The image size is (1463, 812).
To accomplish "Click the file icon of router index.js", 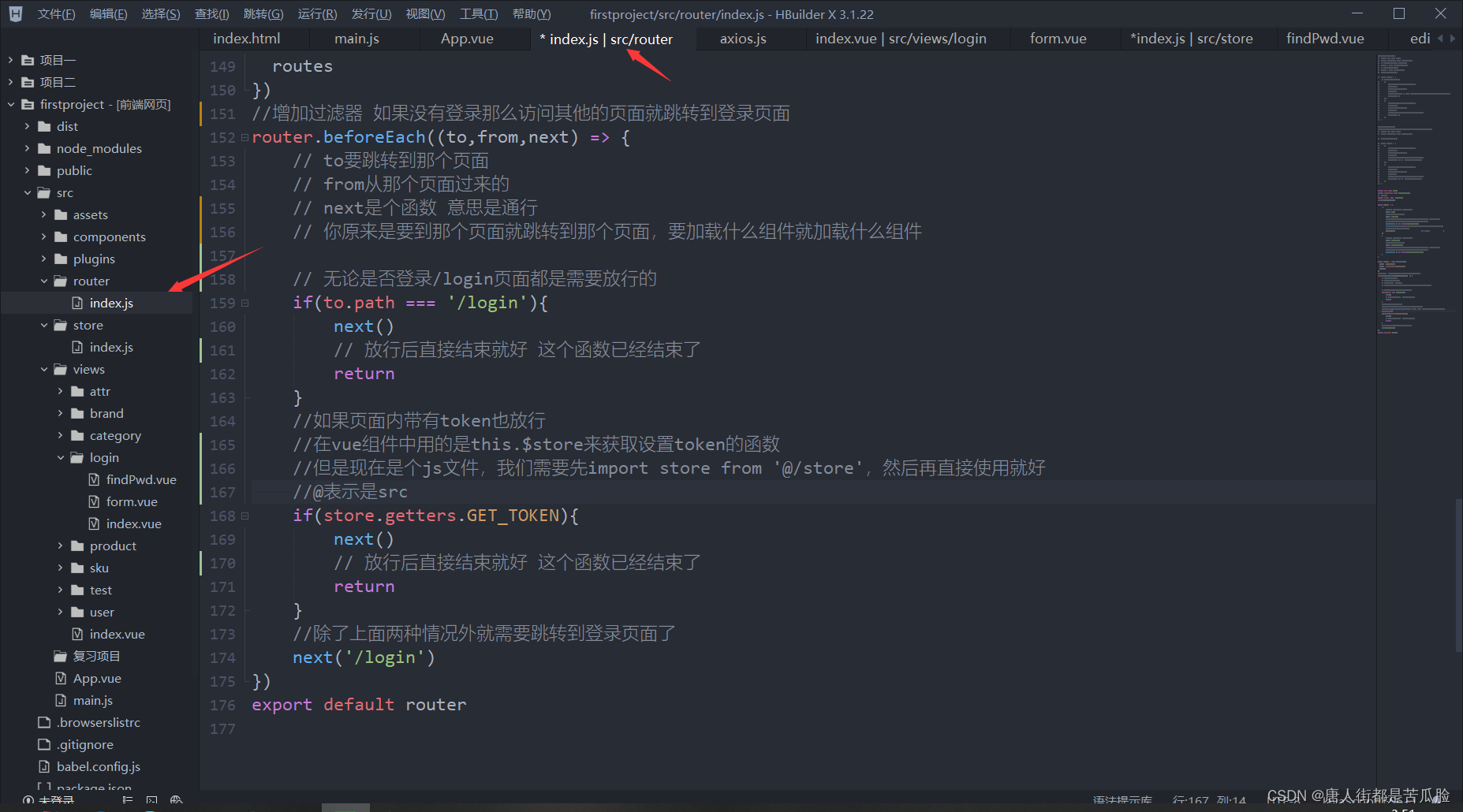I will (77, 303).
